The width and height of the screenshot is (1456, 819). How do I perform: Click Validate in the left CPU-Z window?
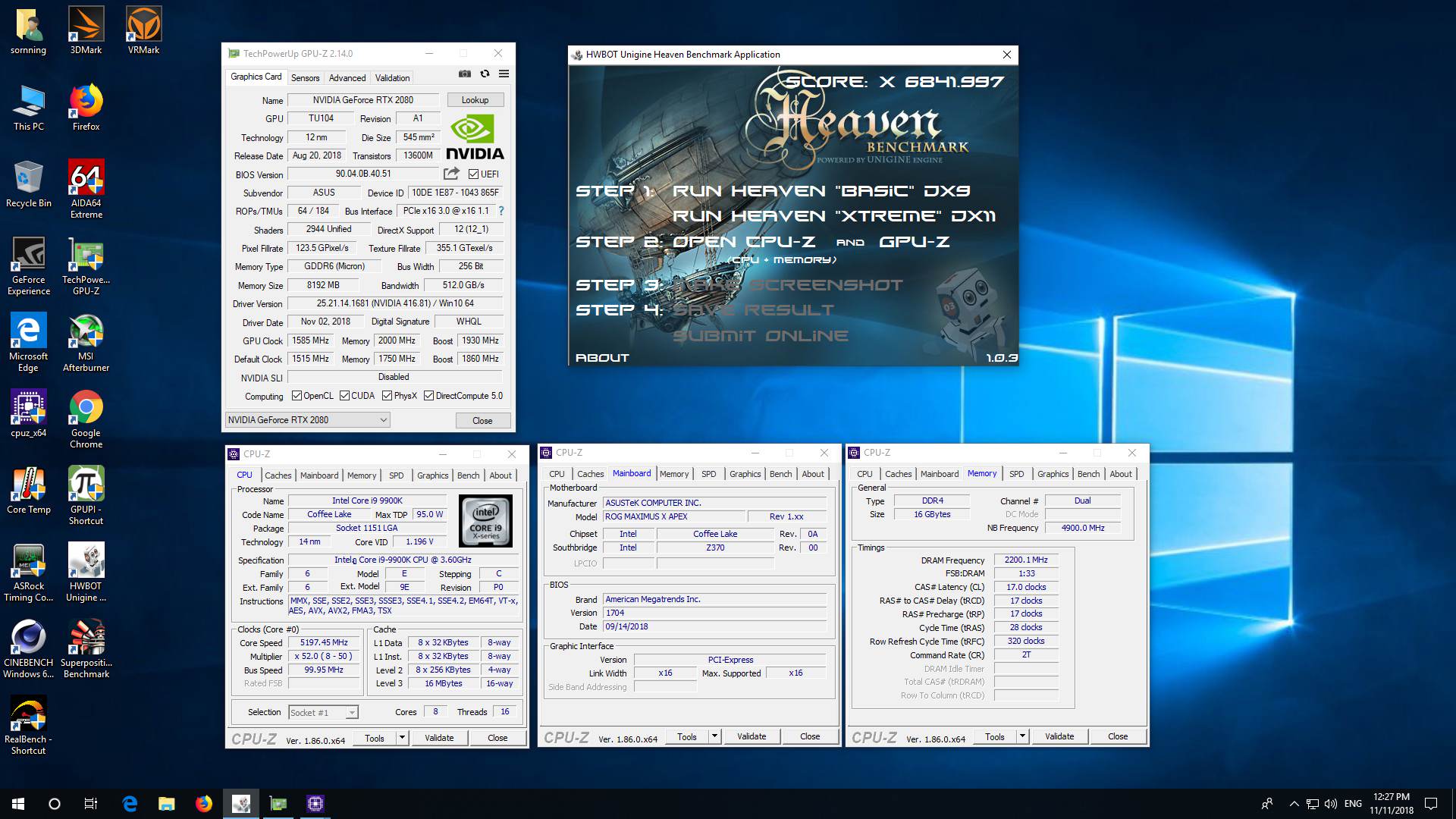pos(439,738)
